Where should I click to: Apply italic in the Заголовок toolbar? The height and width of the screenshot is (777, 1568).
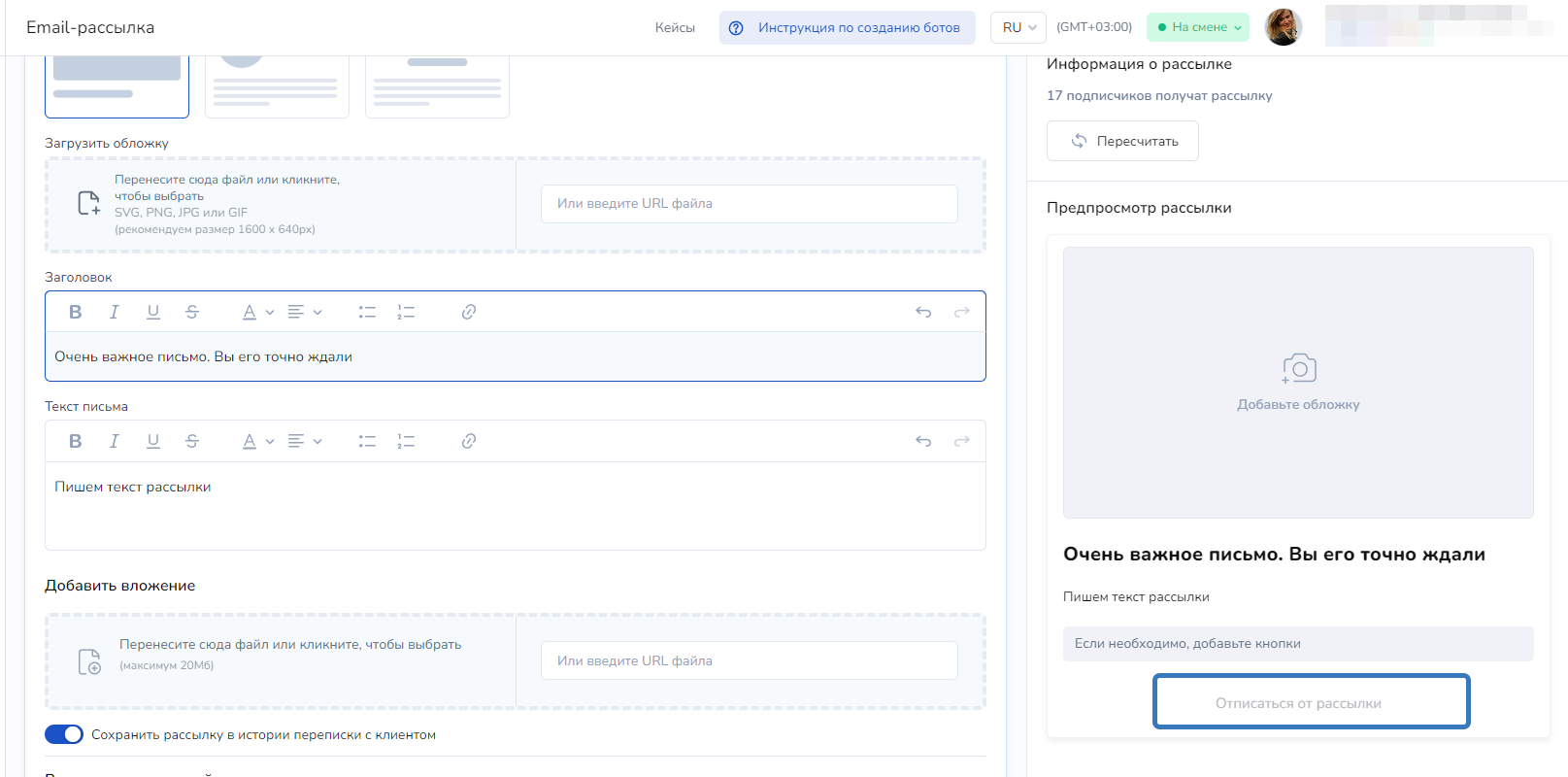click(x=115, y=312)
